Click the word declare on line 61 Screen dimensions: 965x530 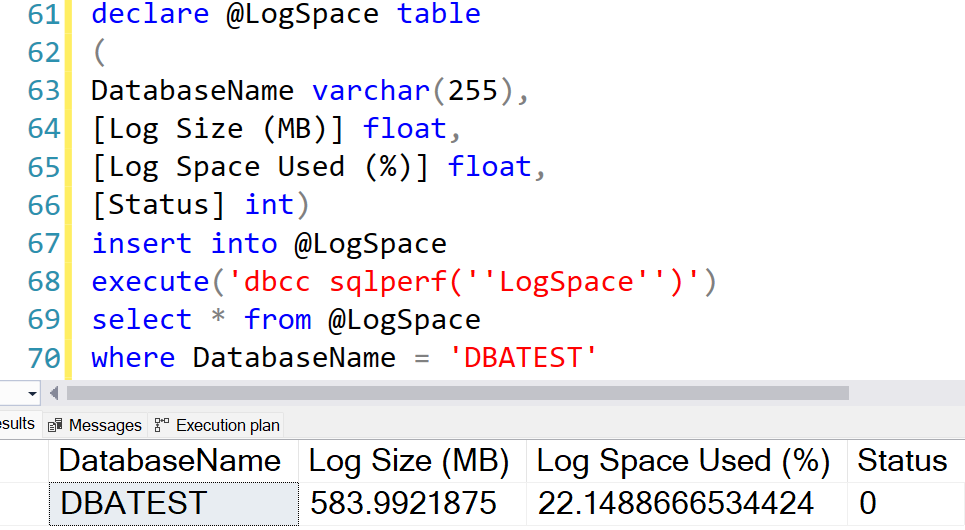click(x=150, y=14)
